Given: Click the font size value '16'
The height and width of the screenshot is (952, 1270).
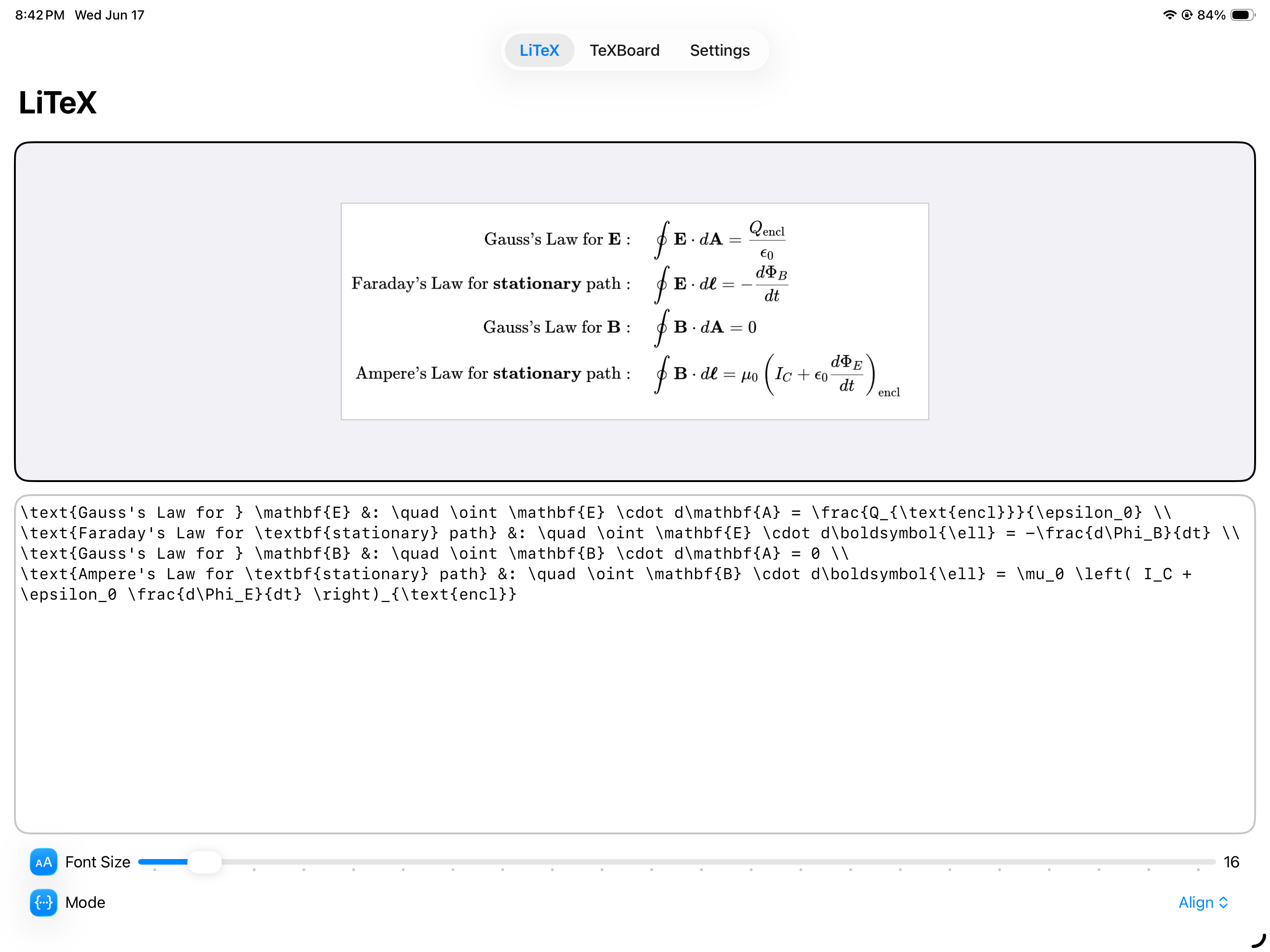Looking at the screenshot, I should pos(1231,862).
